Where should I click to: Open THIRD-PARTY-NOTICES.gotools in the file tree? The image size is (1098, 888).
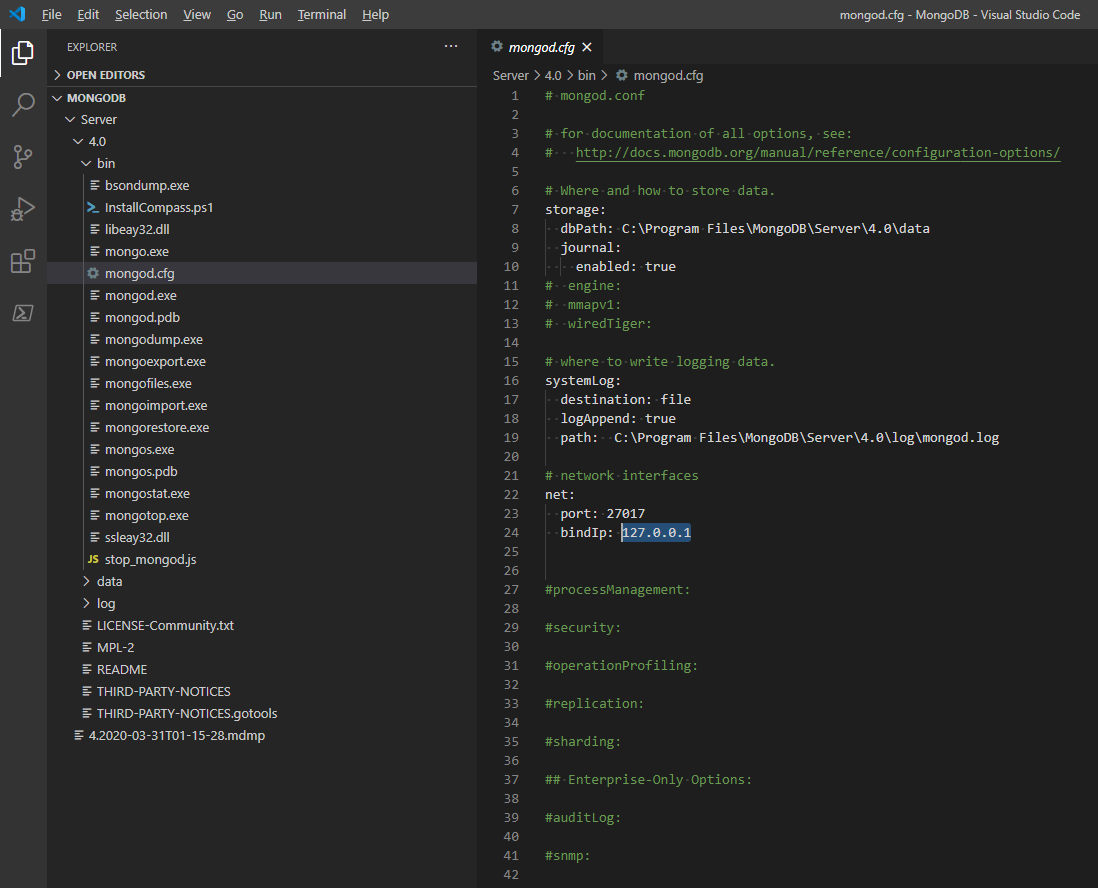(x=262, y=713)
